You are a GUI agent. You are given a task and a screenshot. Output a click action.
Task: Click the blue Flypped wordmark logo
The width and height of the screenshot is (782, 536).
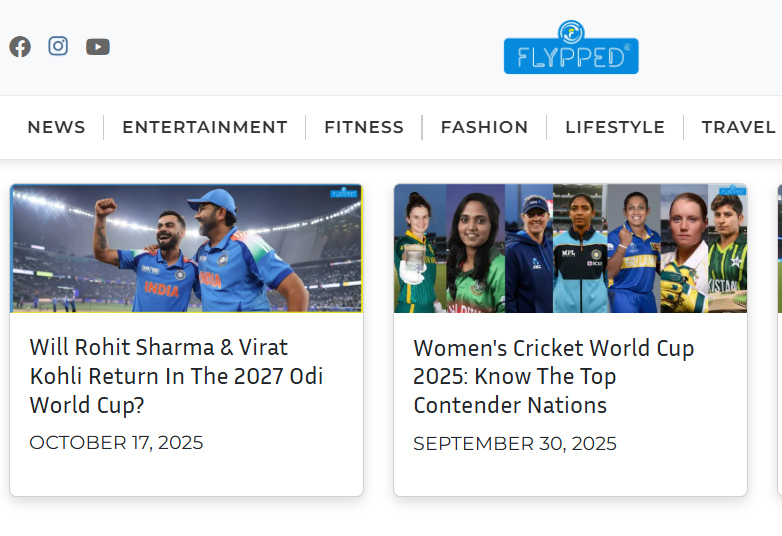[x=571, y=57]
